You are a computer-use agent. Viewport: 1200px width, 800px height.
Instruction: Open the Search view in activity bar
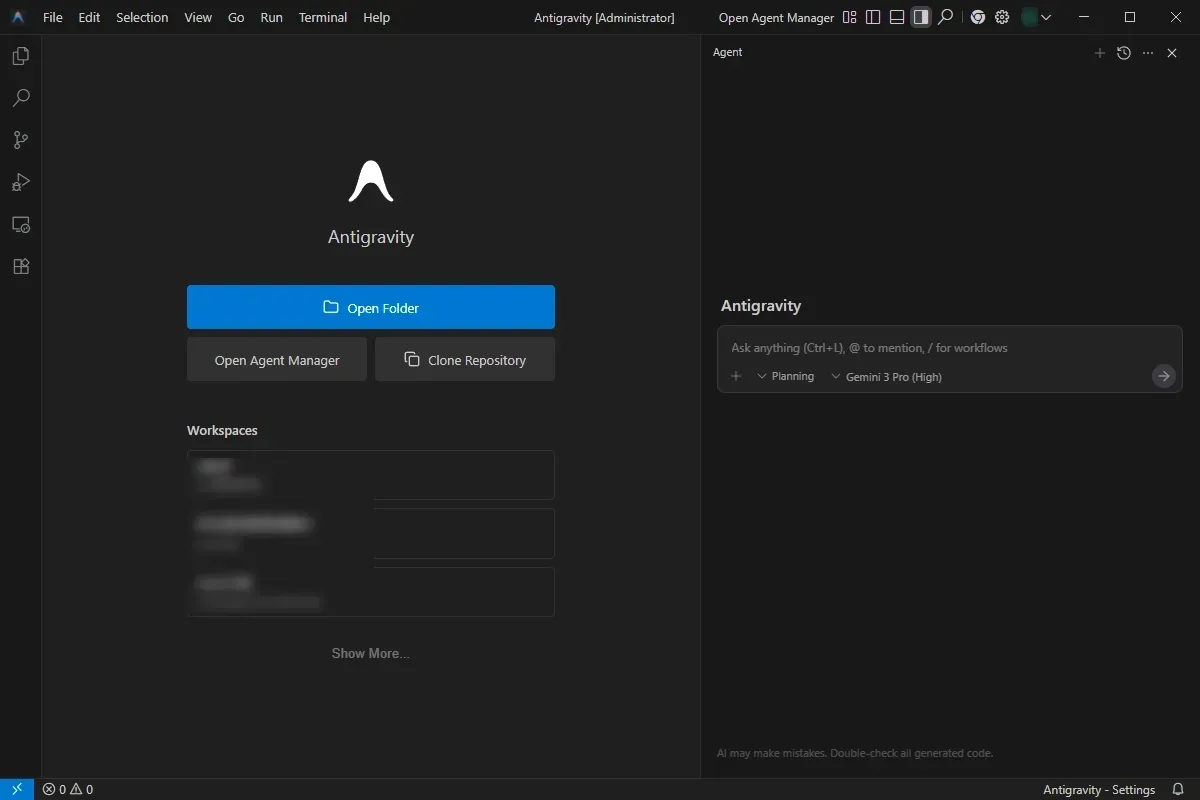20,98
